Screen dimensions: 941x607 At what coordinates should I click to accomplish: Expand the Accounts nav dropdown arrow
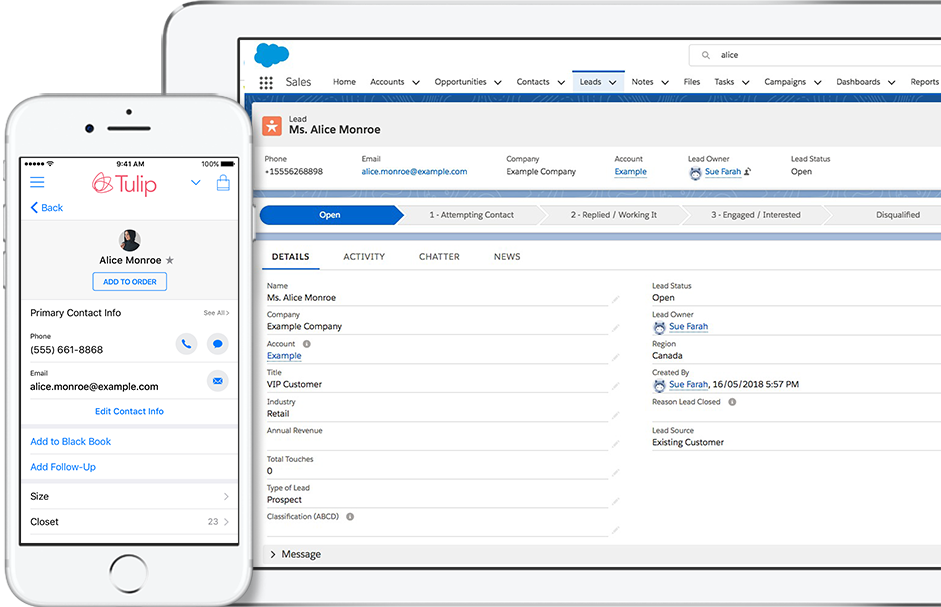(416, 83)
